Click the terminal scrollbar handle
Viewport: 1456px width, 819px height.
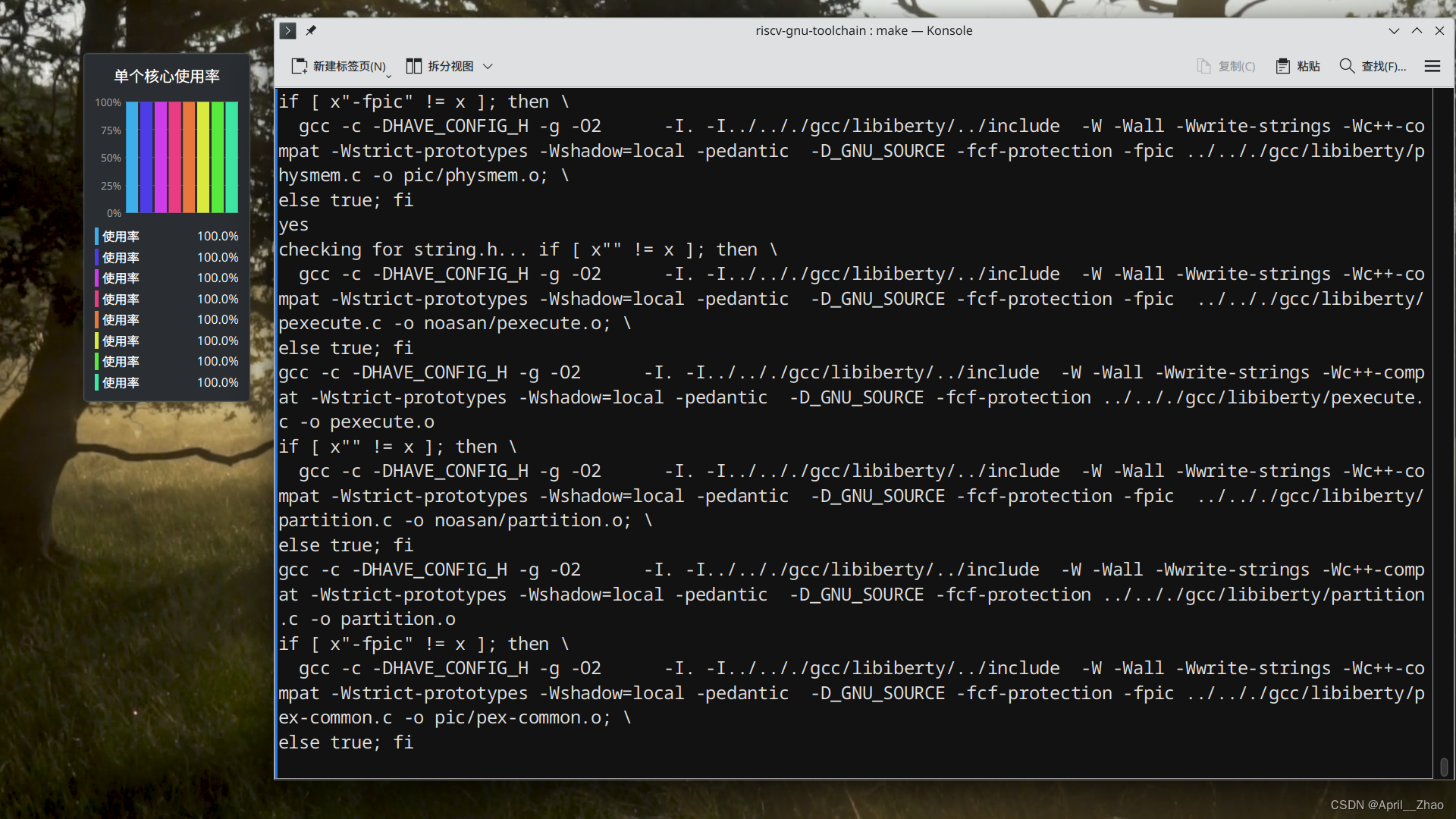click(x=1444, y=767)
